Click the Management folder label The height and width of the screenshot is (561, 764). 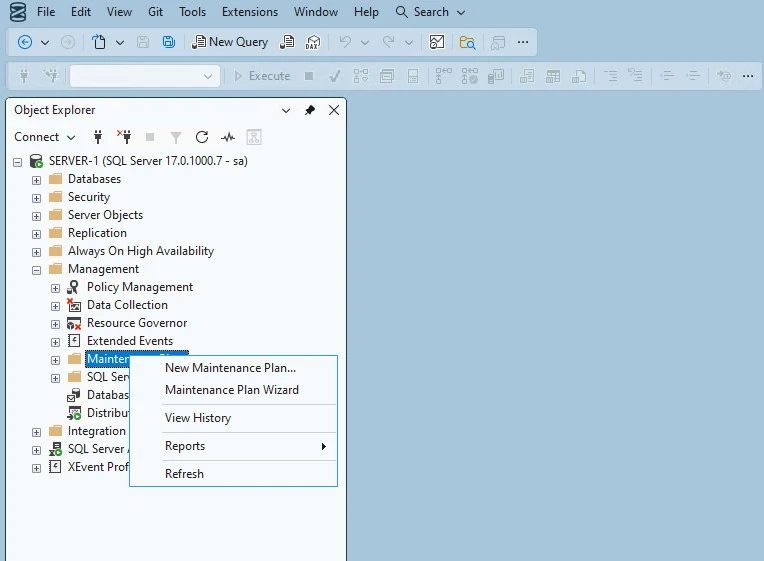coord(103,269)
